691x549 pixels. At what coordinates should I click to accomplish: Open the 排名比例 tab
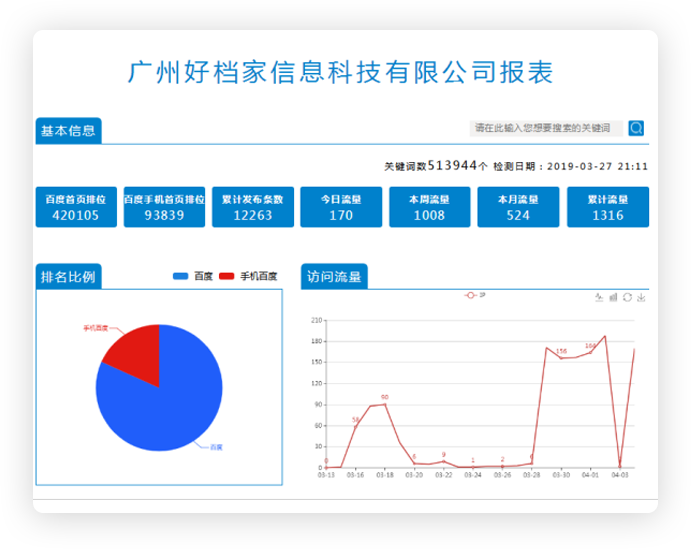pos(68,277)
